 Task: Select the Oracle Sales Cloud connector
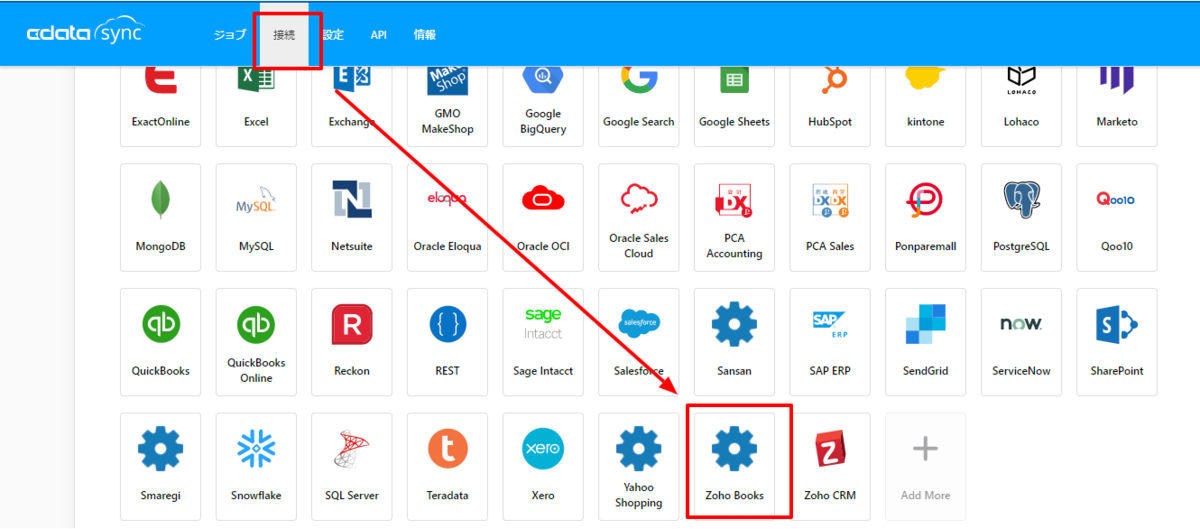[x=639, y=217]
